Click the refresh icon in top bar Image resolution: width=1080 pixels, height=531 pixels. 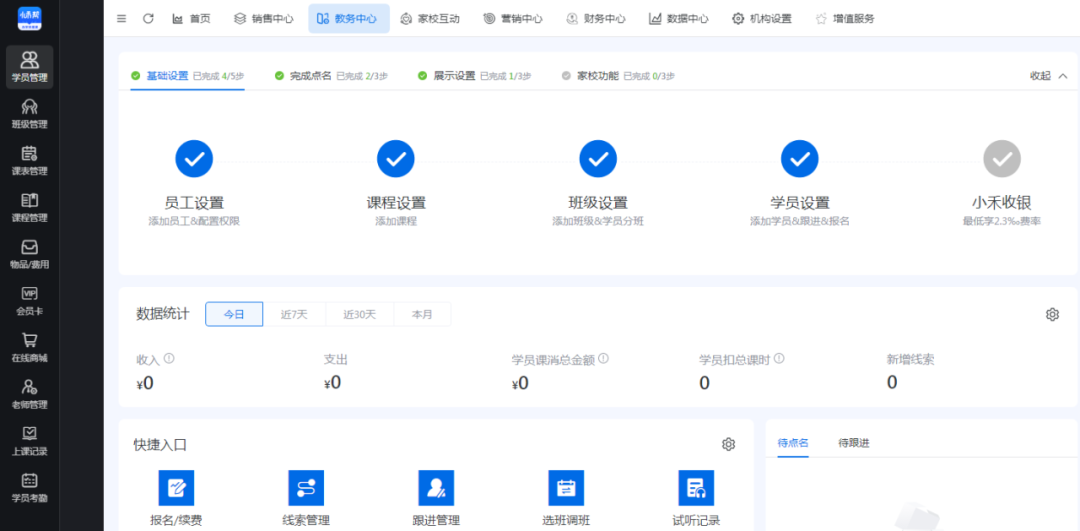(x=148, y=18)
